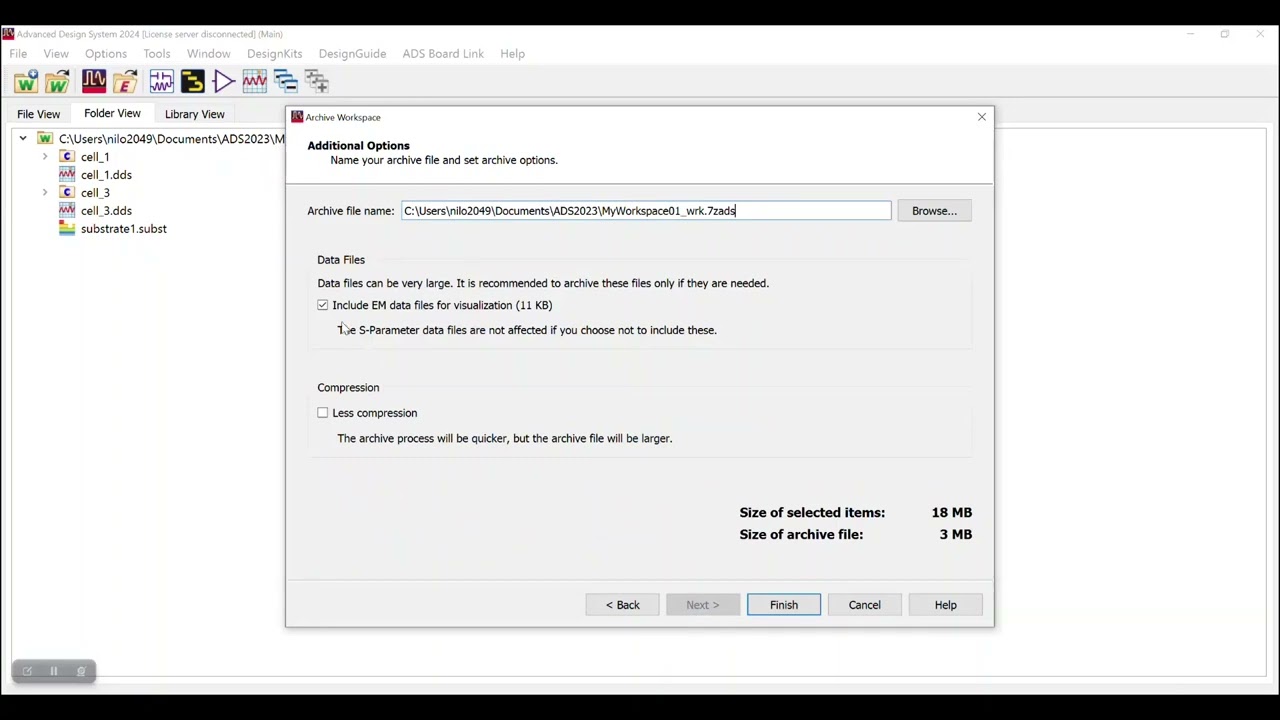Click the cell_1 cell icon
The width and height of the screenshot is (1280, 720).
[x=67, y=157]
